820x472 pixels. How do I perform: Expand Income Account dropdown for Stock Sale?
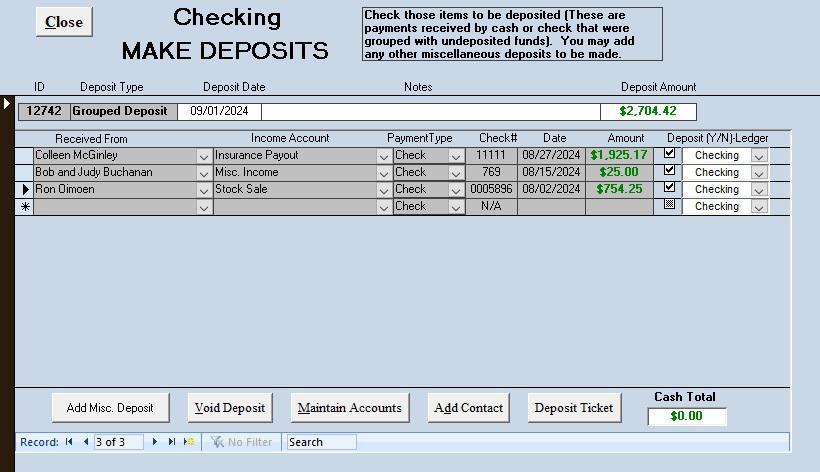tap(383, 190)
